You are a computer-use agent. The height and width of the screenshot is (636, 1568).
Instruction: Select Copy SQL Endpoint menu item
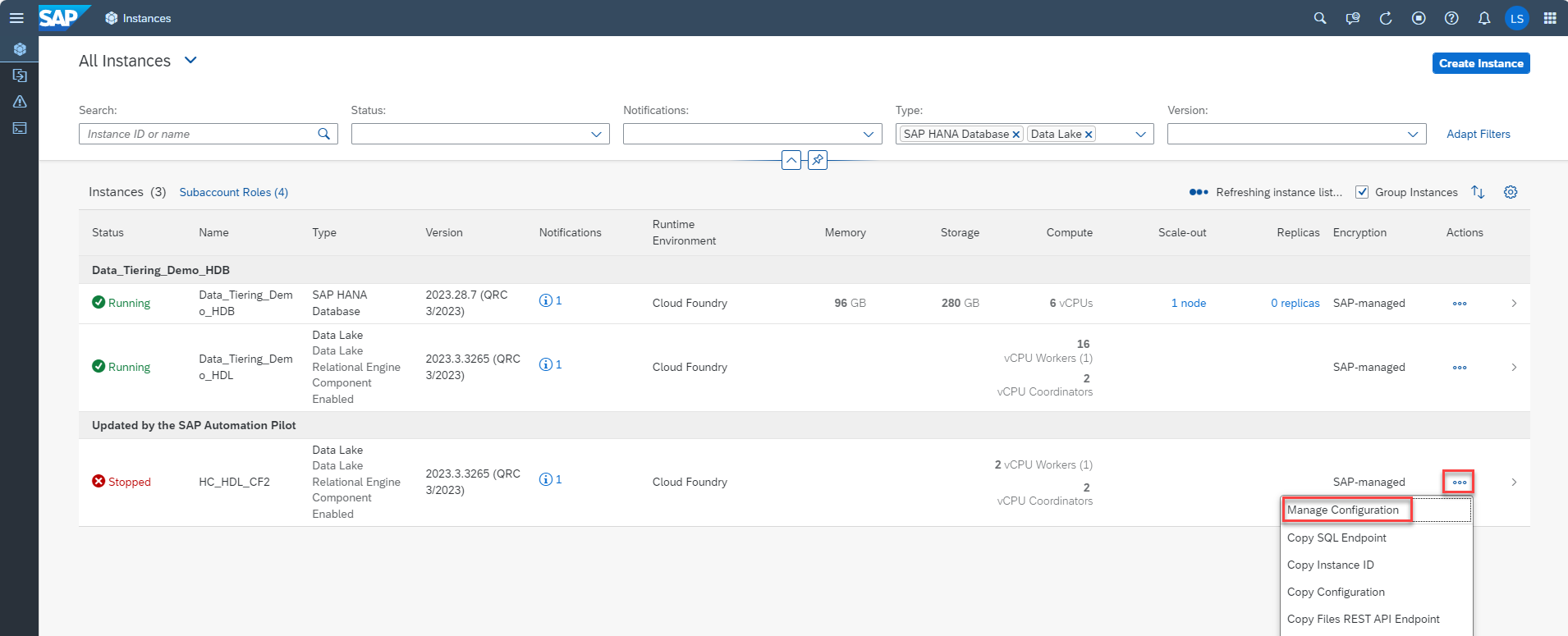tap(1377, 538)
